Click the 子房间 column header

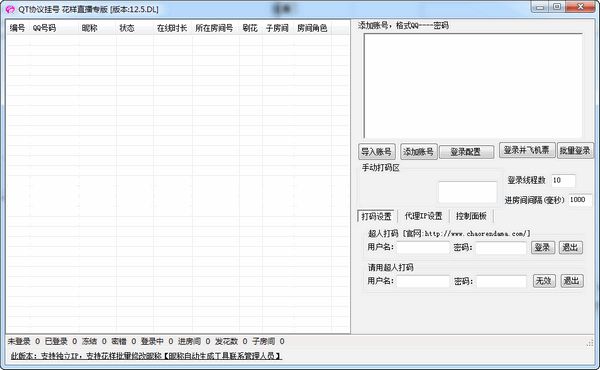(277, 28)
